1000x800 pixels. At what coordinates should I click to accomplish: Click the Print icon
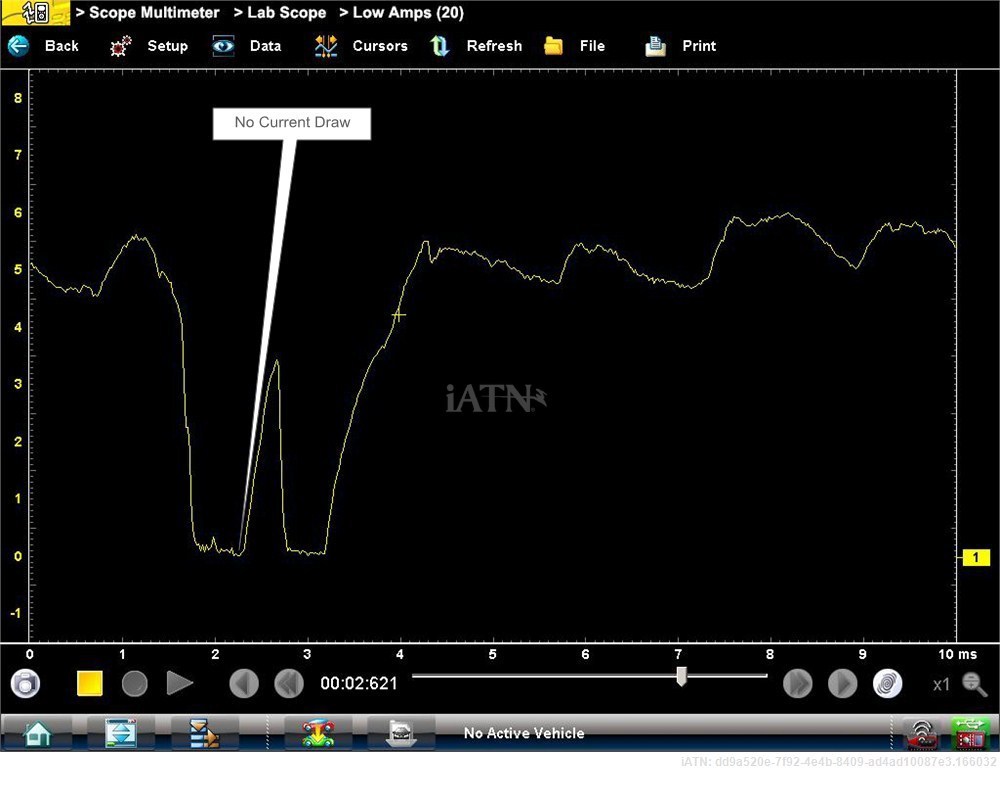(x=656, y=46)
